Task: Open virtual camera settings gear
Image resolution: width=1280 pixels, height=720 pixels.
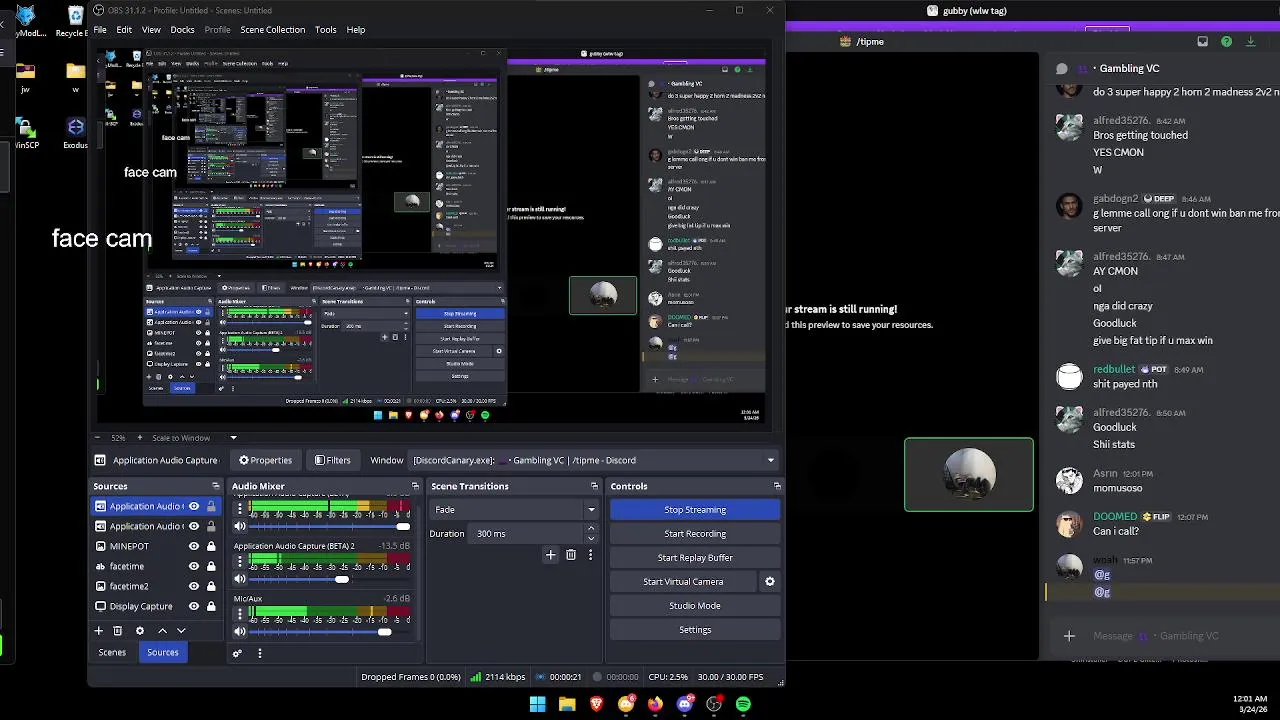Action: tap(770, 581)
